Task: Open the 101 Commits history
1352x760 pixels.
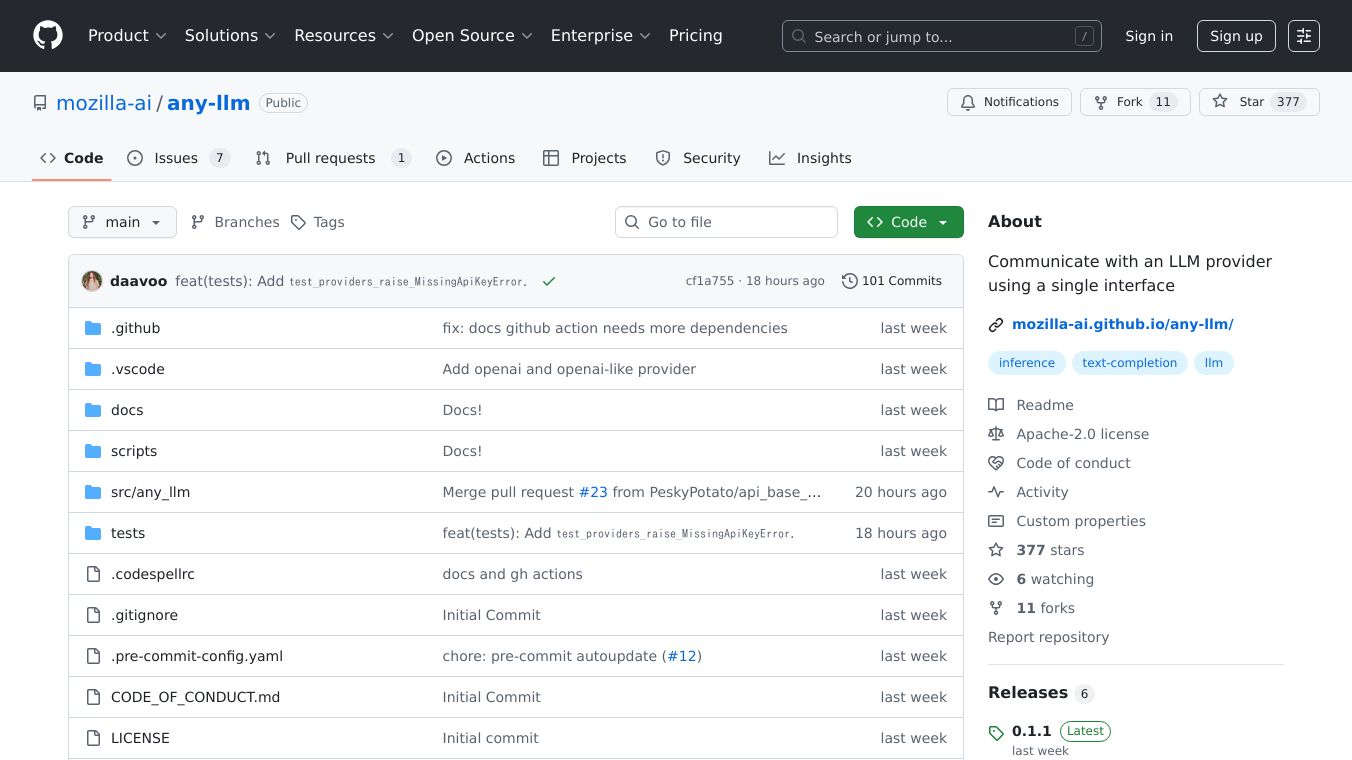Action: click(892, 281)
